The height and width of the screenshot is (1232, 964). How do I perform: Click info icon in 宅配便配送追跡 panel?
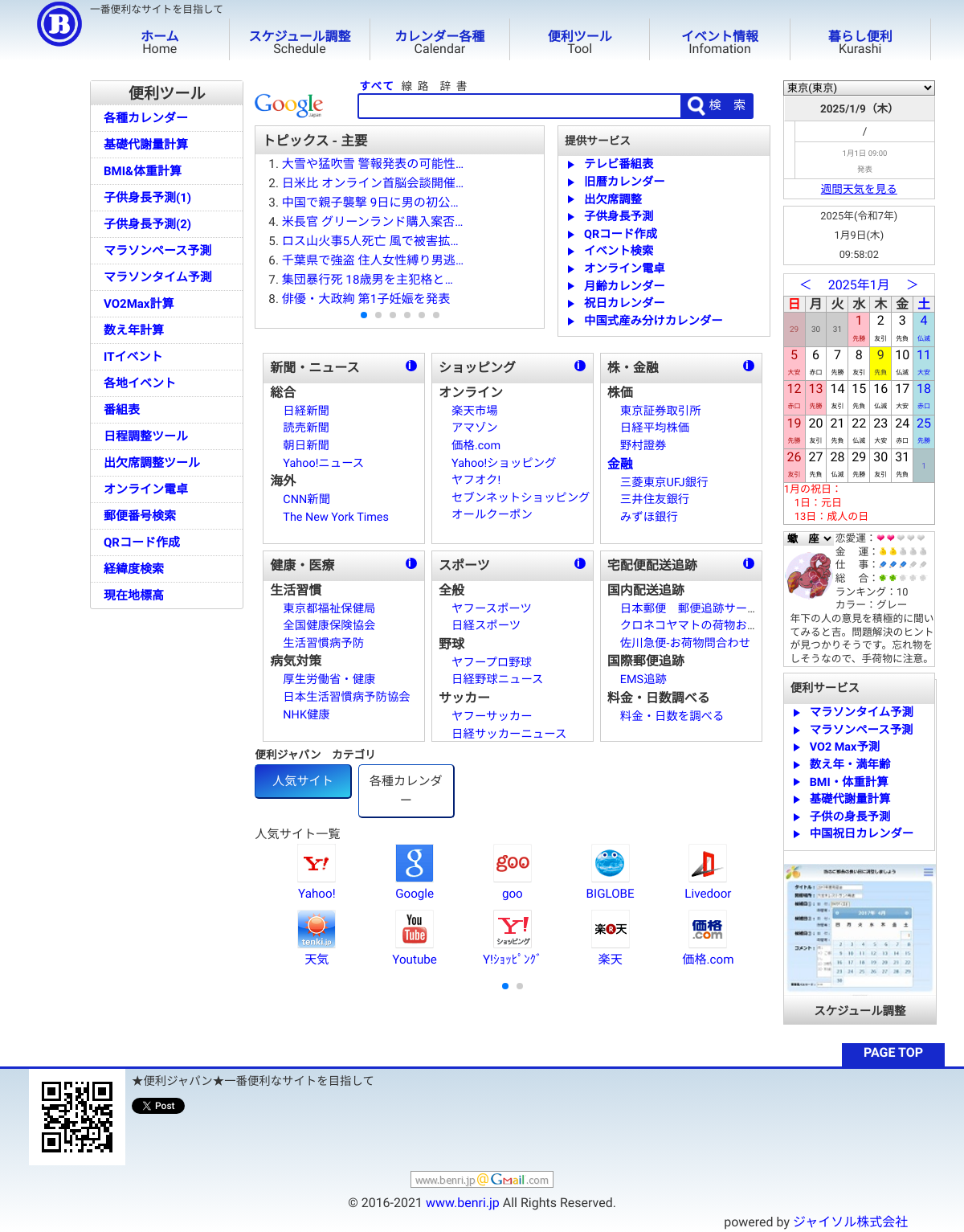[749, 563]
